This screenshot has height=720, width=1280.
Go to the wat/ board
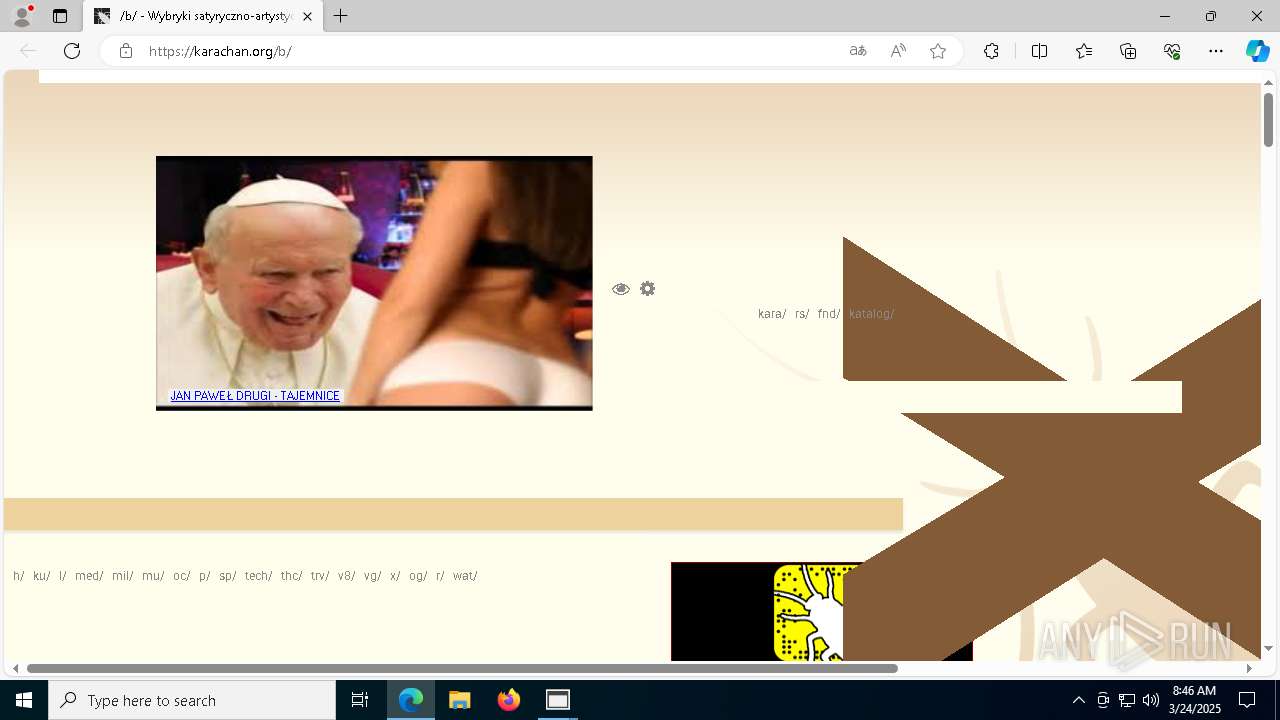pos(465,576)
